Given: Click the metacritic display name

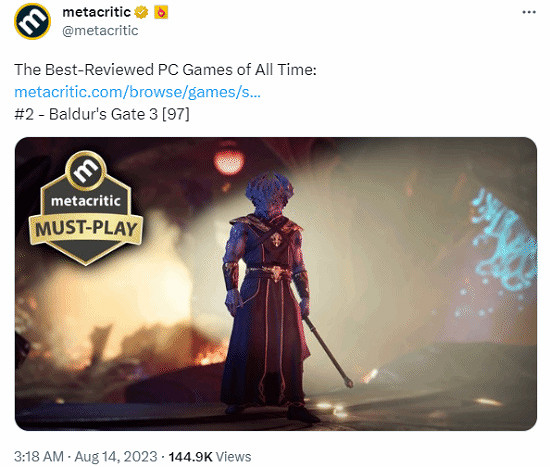Looking at the screenshot, I should pyautogui.click(x=96, y=12).
